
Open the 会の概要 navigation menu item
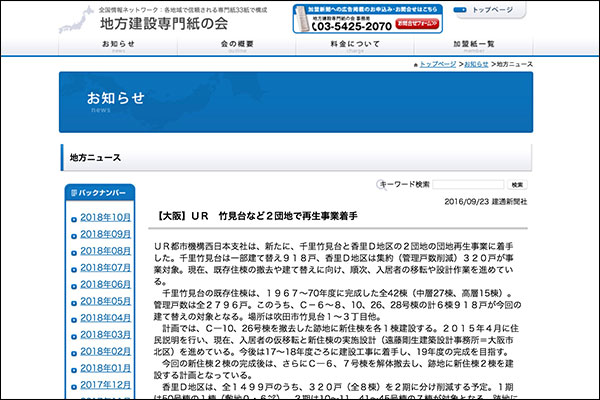(x=239, y=46)
